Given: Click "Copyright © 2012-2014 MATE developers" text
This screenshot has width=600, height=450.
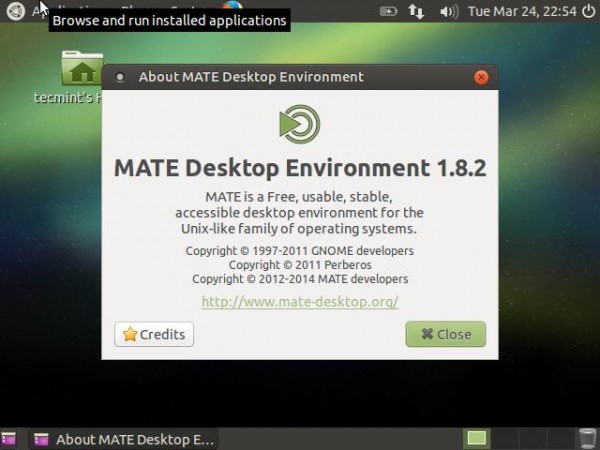Looking at the screenshot, I should 300,279.
